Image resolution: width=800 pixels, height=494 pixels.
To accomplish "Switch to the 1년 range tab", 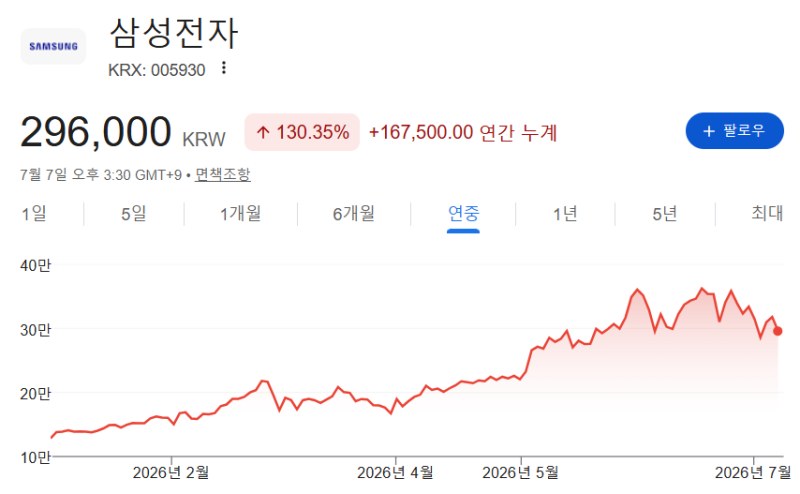I will coord(565,213).
